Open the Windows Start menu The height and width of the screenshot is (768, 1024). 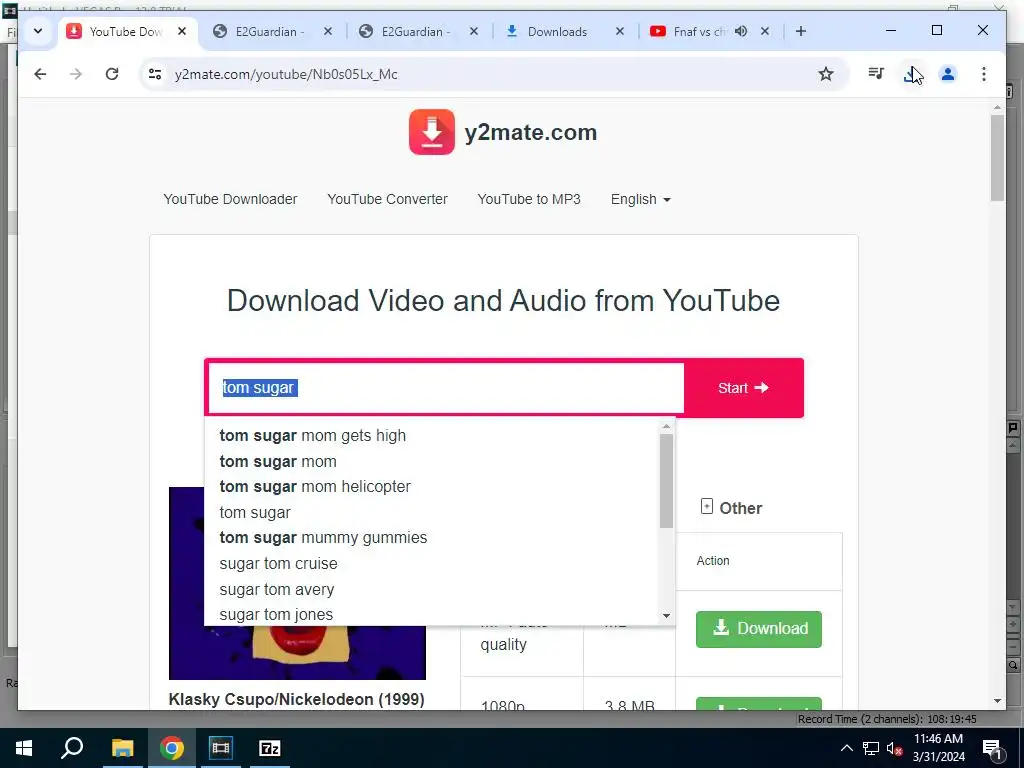[x=24, y=748]
